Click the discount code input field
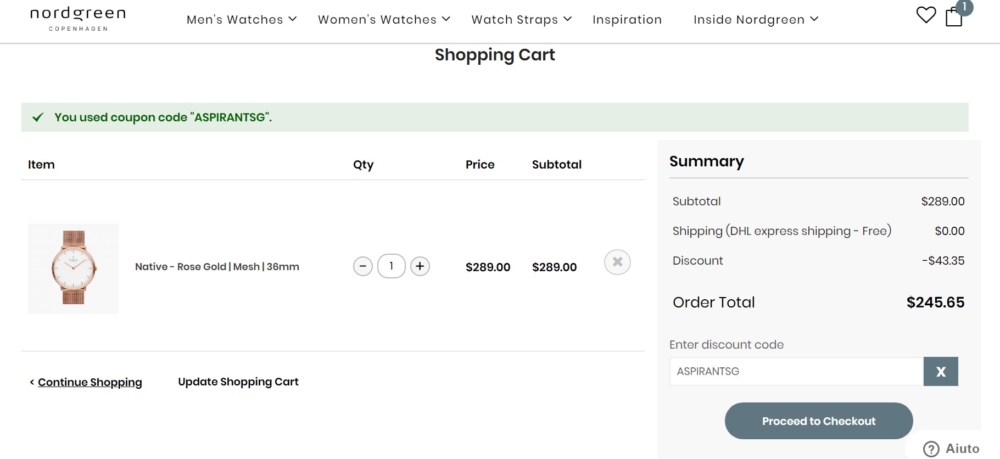The image size is (1000, 459). [x=796, y=371]
